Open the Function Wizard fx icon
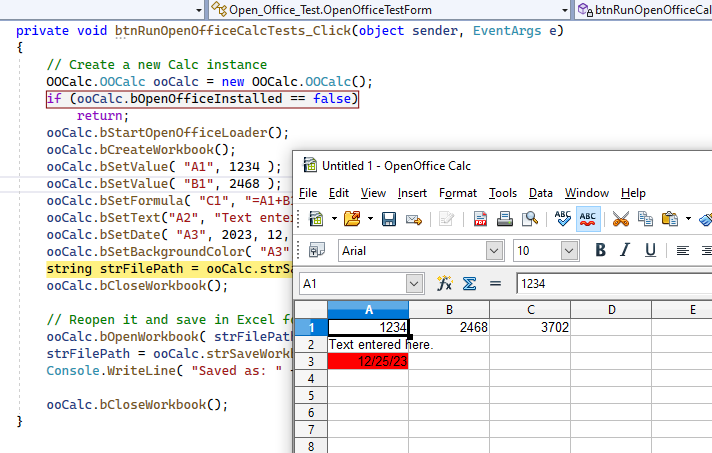The width and height of the screenshot is (712, 453). [x=444, y=284]
